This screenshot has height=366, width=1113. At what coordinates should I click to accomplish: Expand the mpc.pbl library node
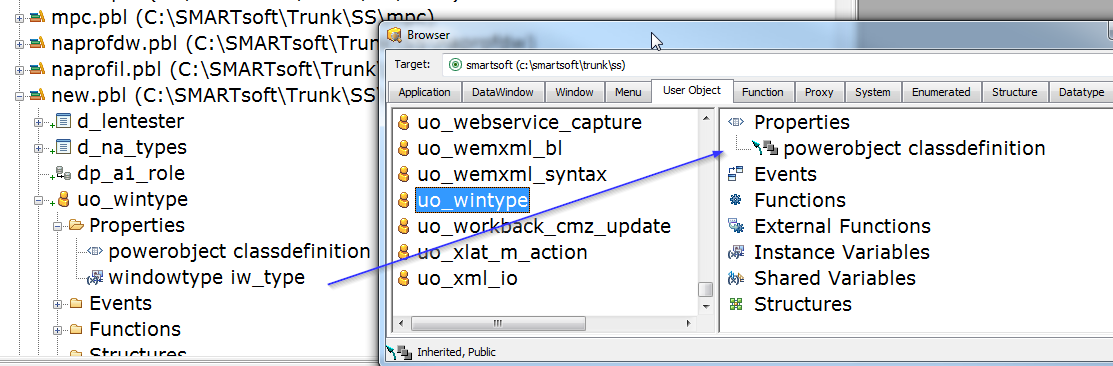pos(19,18)
